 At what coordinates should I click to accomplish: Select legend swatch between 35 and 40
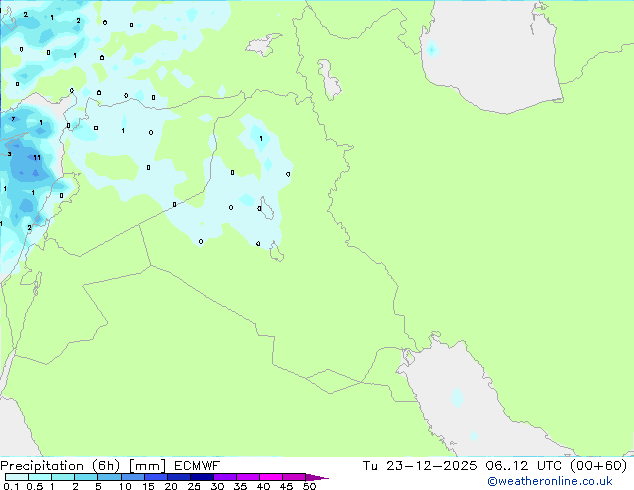coord(248,477)
